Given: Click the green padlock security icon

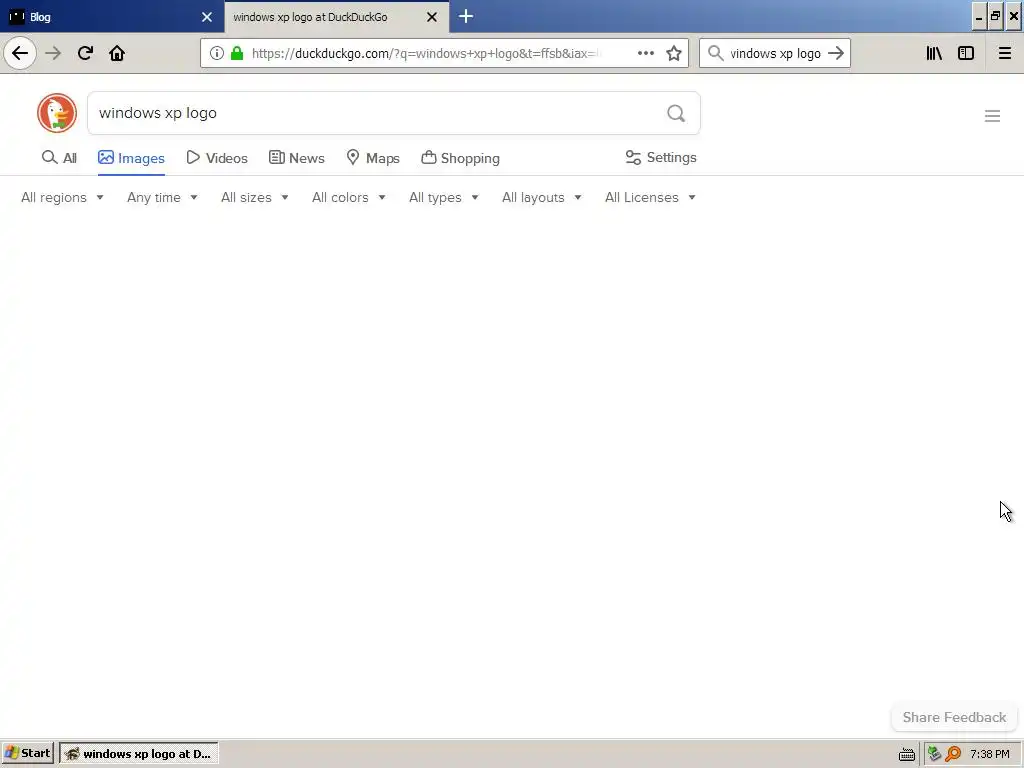Looking at the screenshot, I should pyautogui.click(x=237, y=54).
